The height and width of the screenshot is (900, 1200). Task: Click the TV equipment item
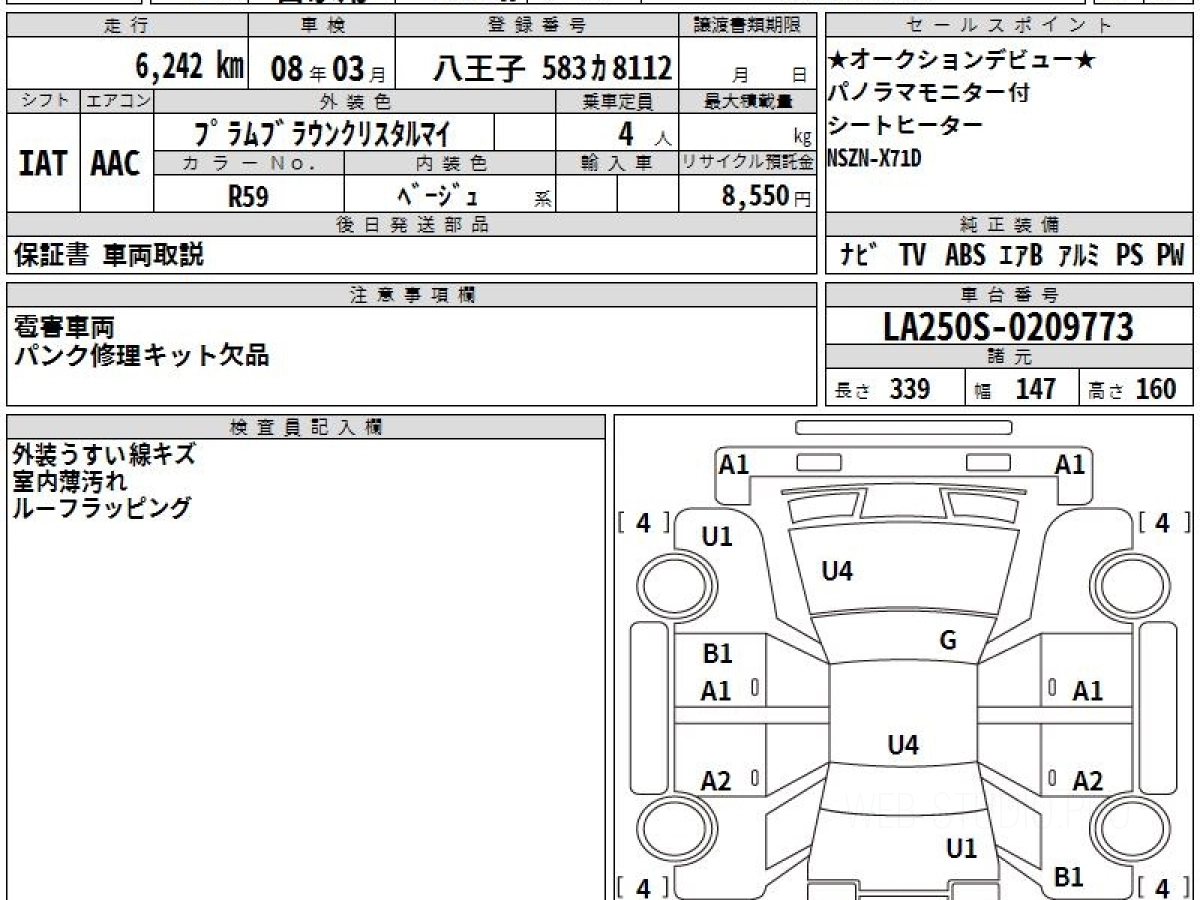[x=912, y=255]
